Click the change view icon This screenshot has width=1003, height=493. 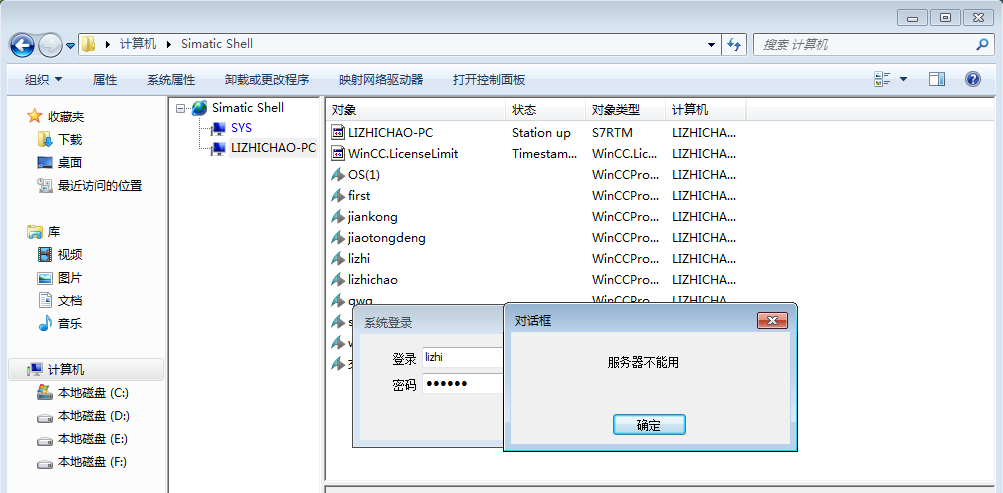pos(883,79)
